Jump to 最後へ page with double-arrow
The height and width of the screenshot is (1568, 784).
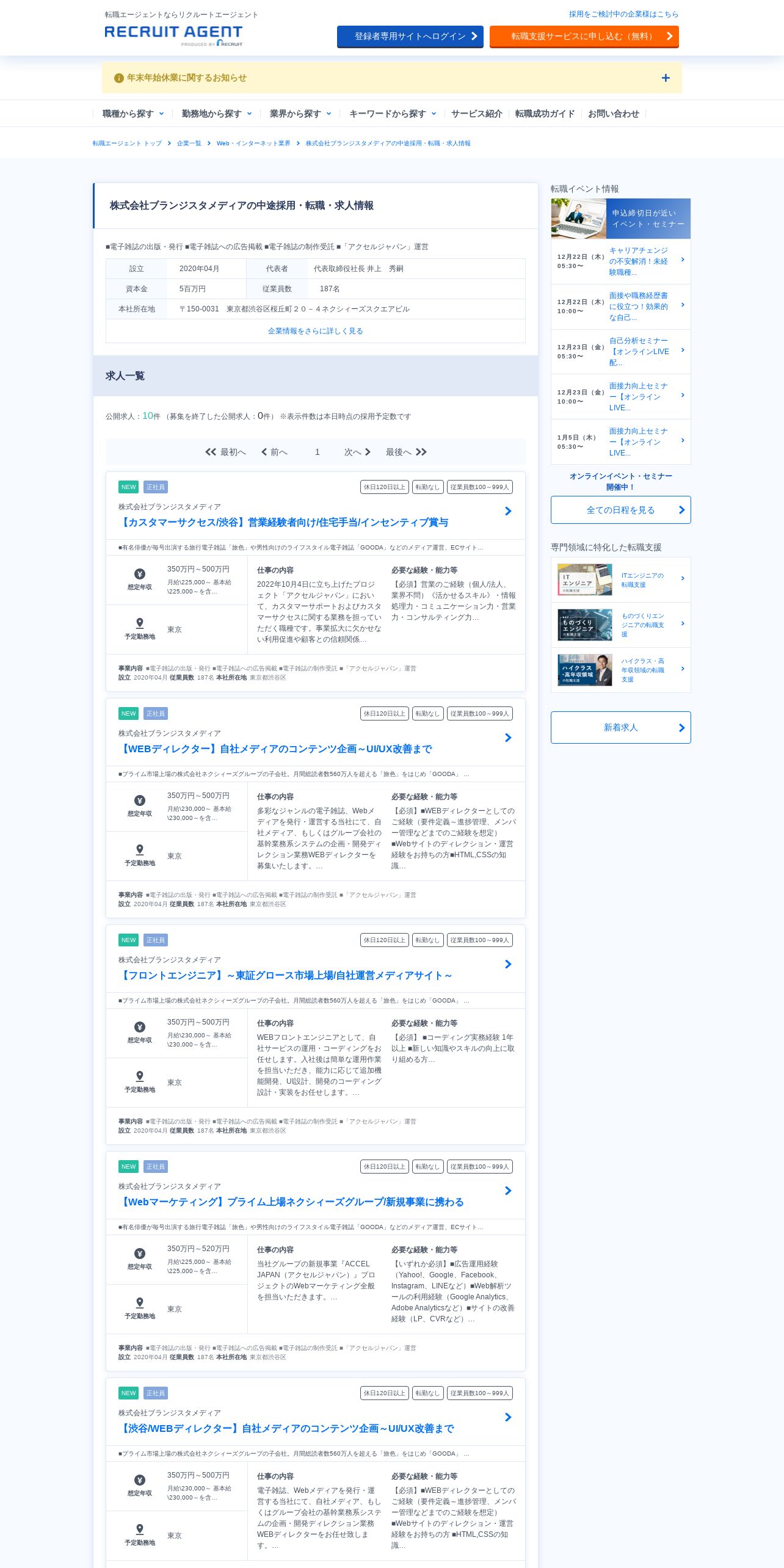[x=406, y=452]
